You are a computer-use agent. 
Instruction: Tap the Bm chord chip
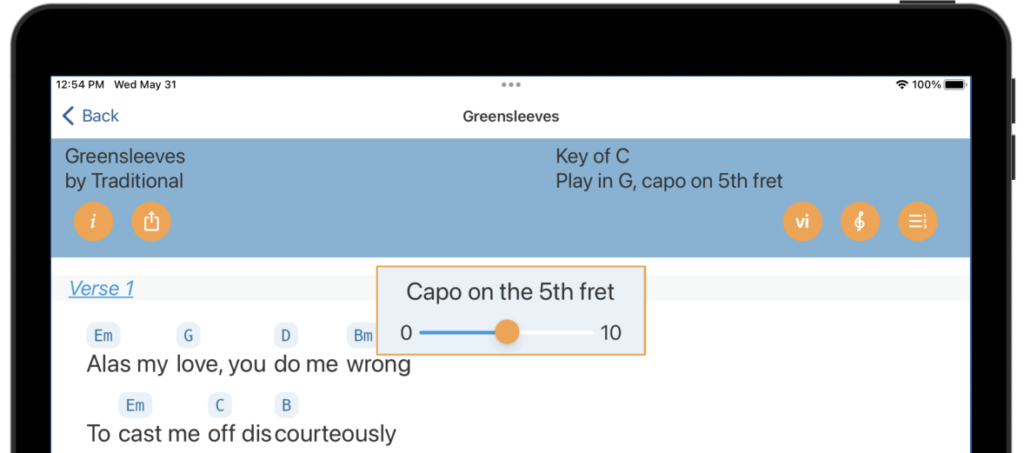pyautogui.click(x=362, y=336)
